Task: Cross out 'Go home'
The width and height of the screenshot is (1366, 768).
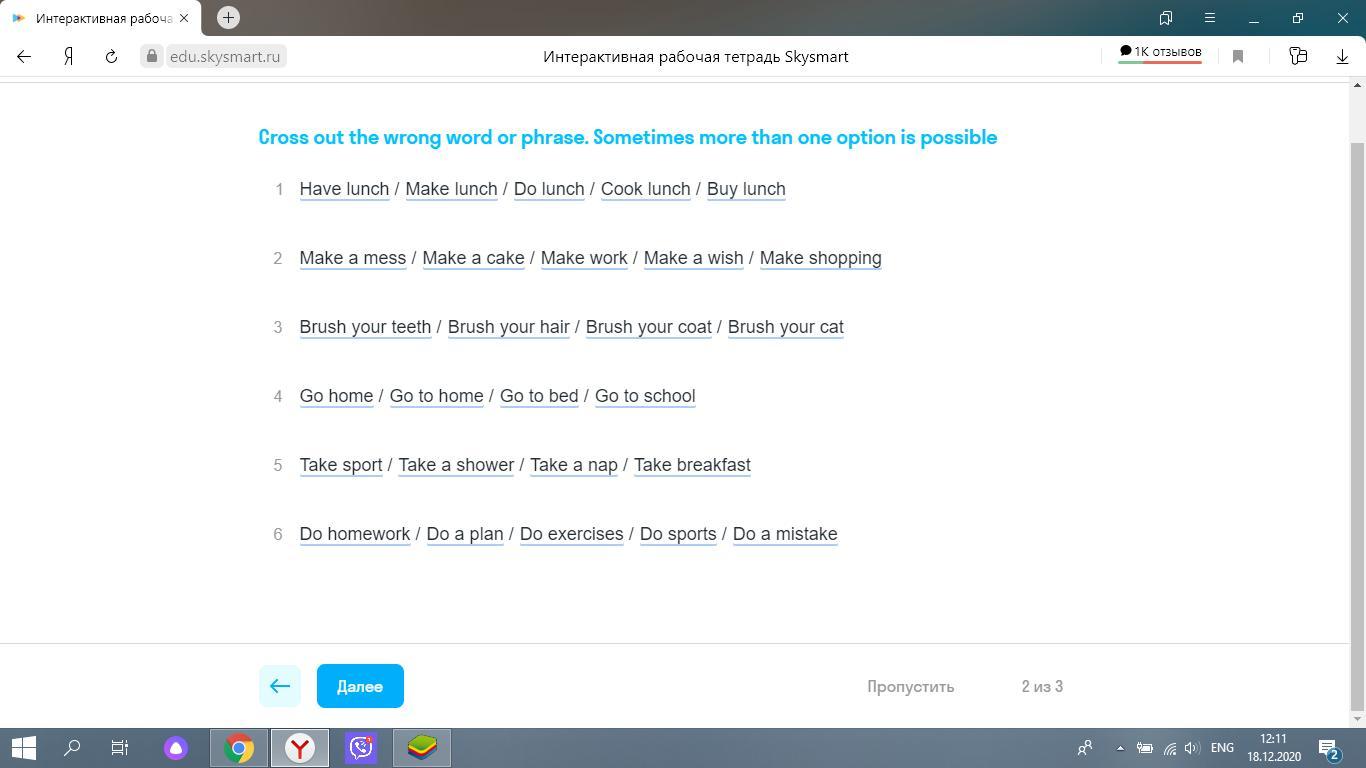Action: tap(336, 396)
